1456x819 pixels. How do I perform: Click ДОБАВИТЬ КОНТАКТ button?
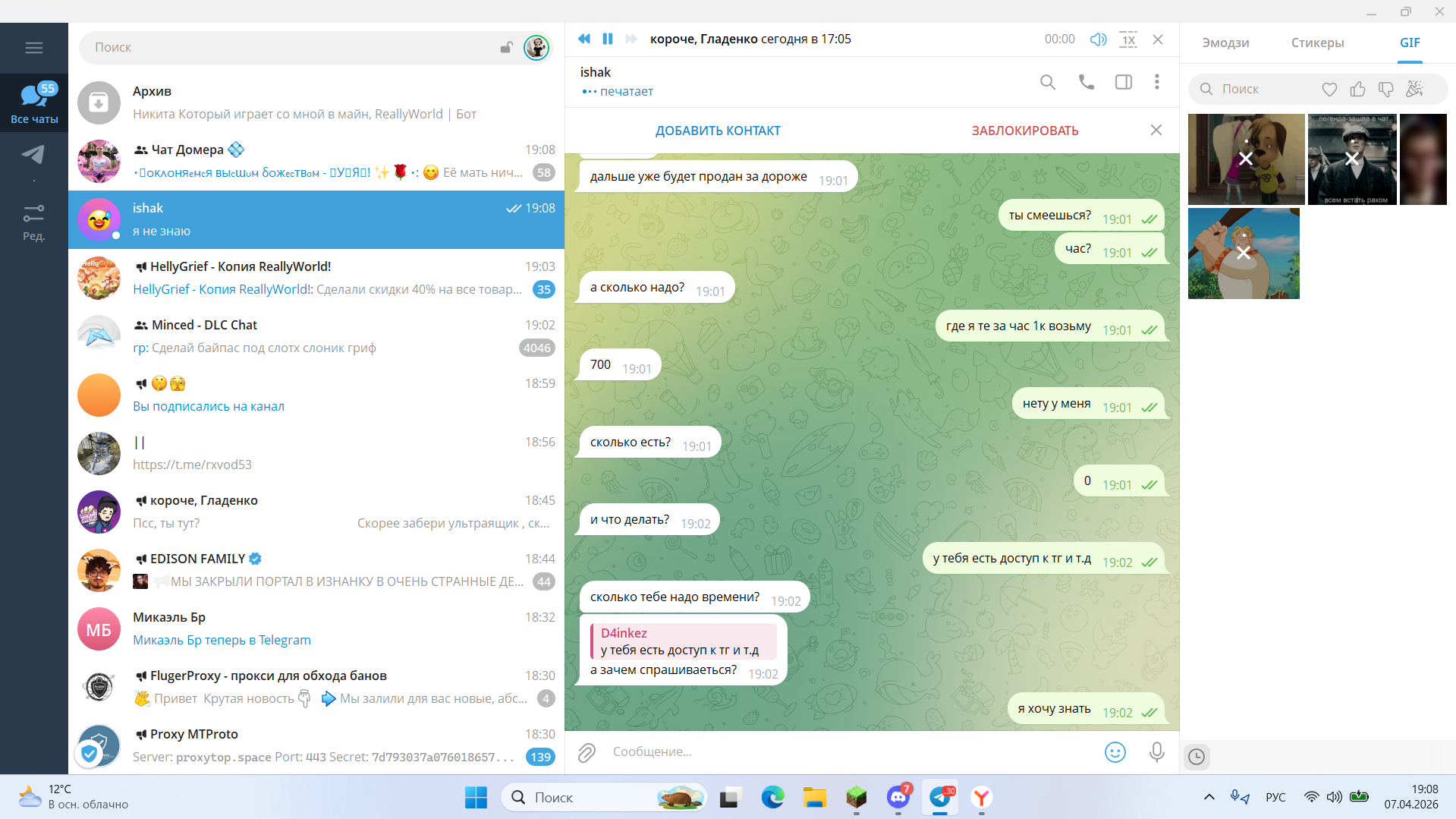(718, 131)
